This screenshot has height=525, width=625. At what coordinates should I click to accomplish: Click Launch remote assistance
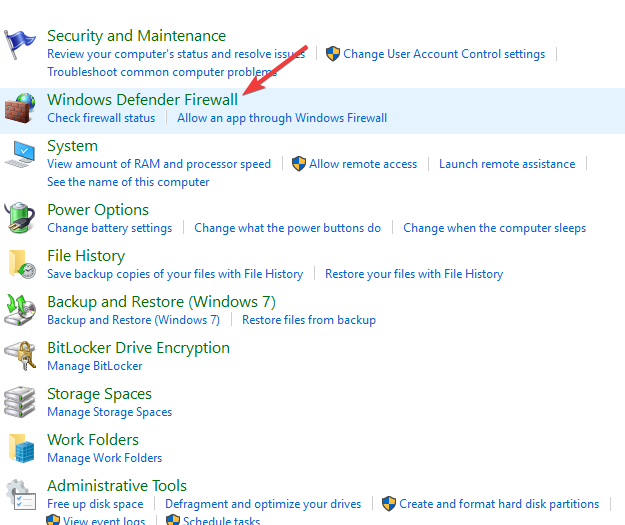(507, 164)
